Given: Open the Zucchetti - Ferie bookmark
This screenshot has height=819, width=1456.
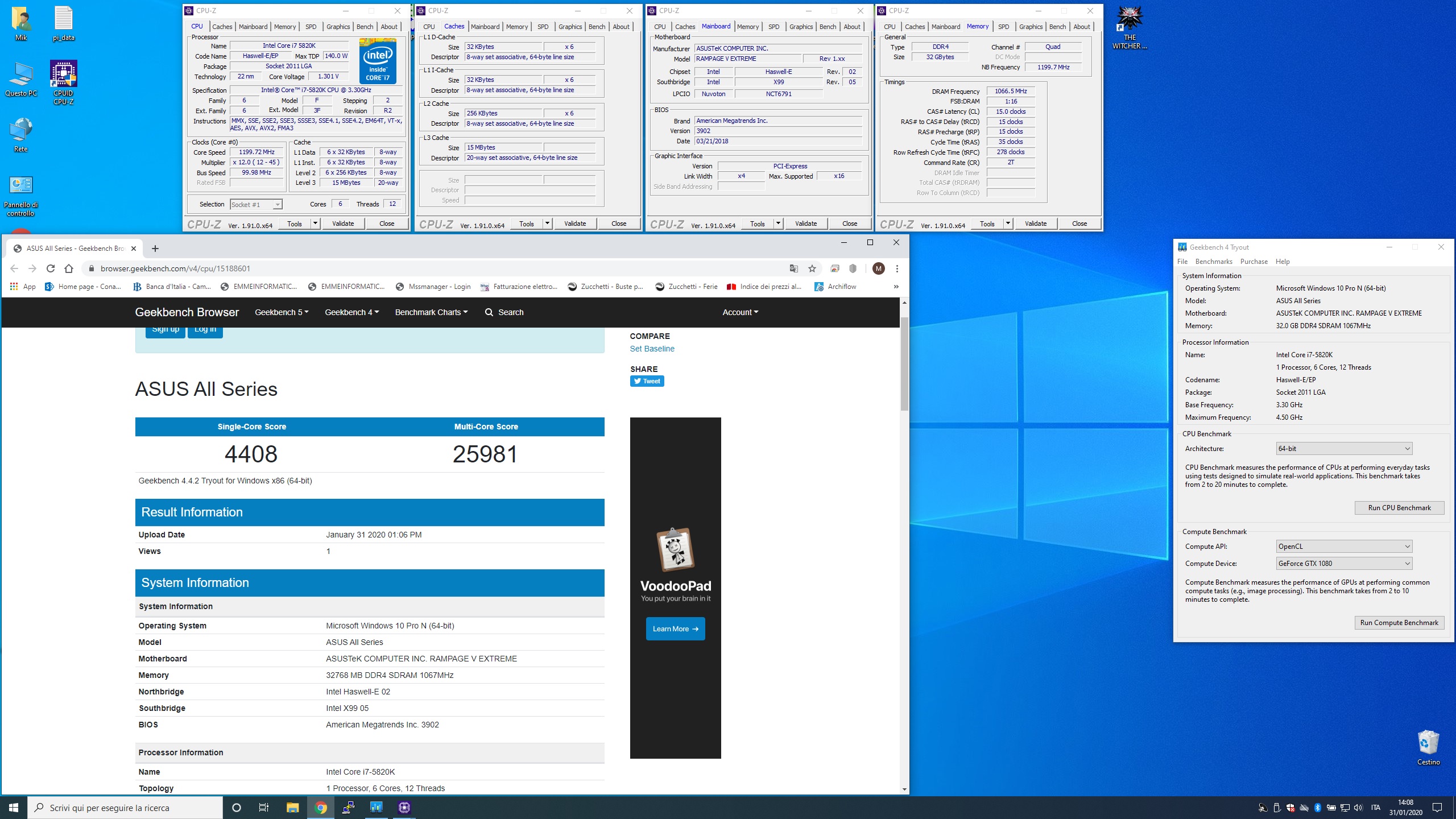Looking at the screenshot, I should [x=686, y=287].
